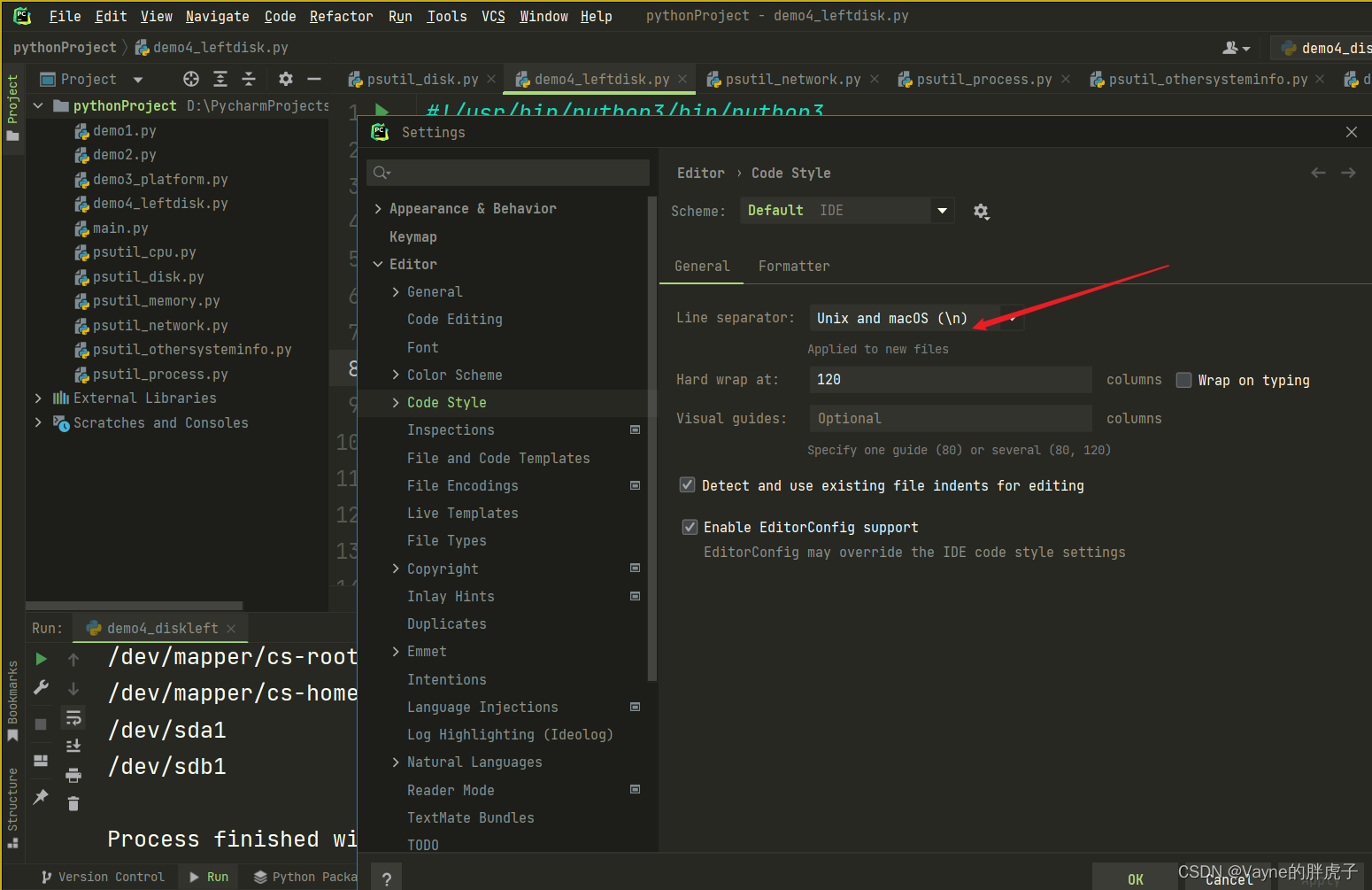Switch to the Formatter tab

(793, 266)
